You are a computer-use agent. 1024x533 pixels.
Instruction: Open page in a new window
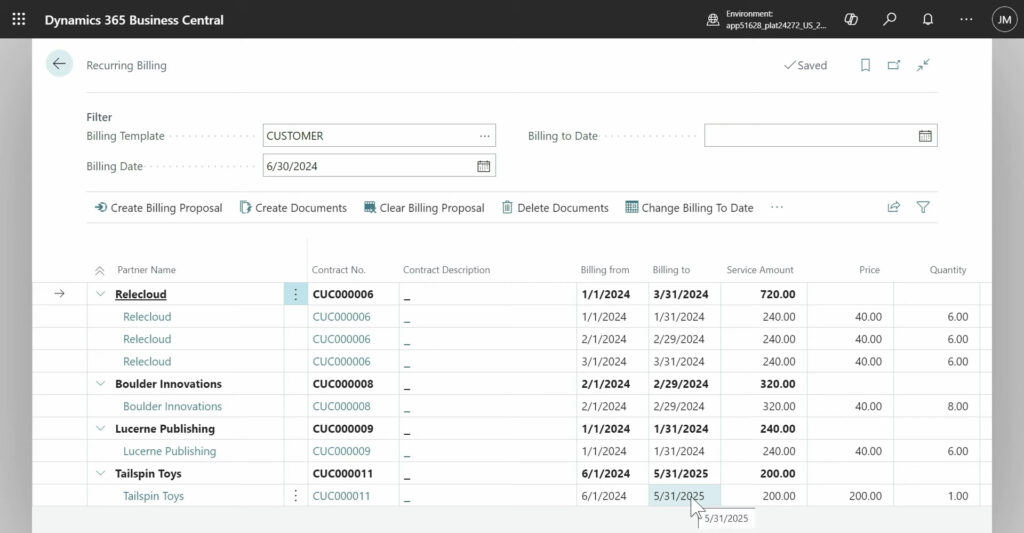(894, 65)
